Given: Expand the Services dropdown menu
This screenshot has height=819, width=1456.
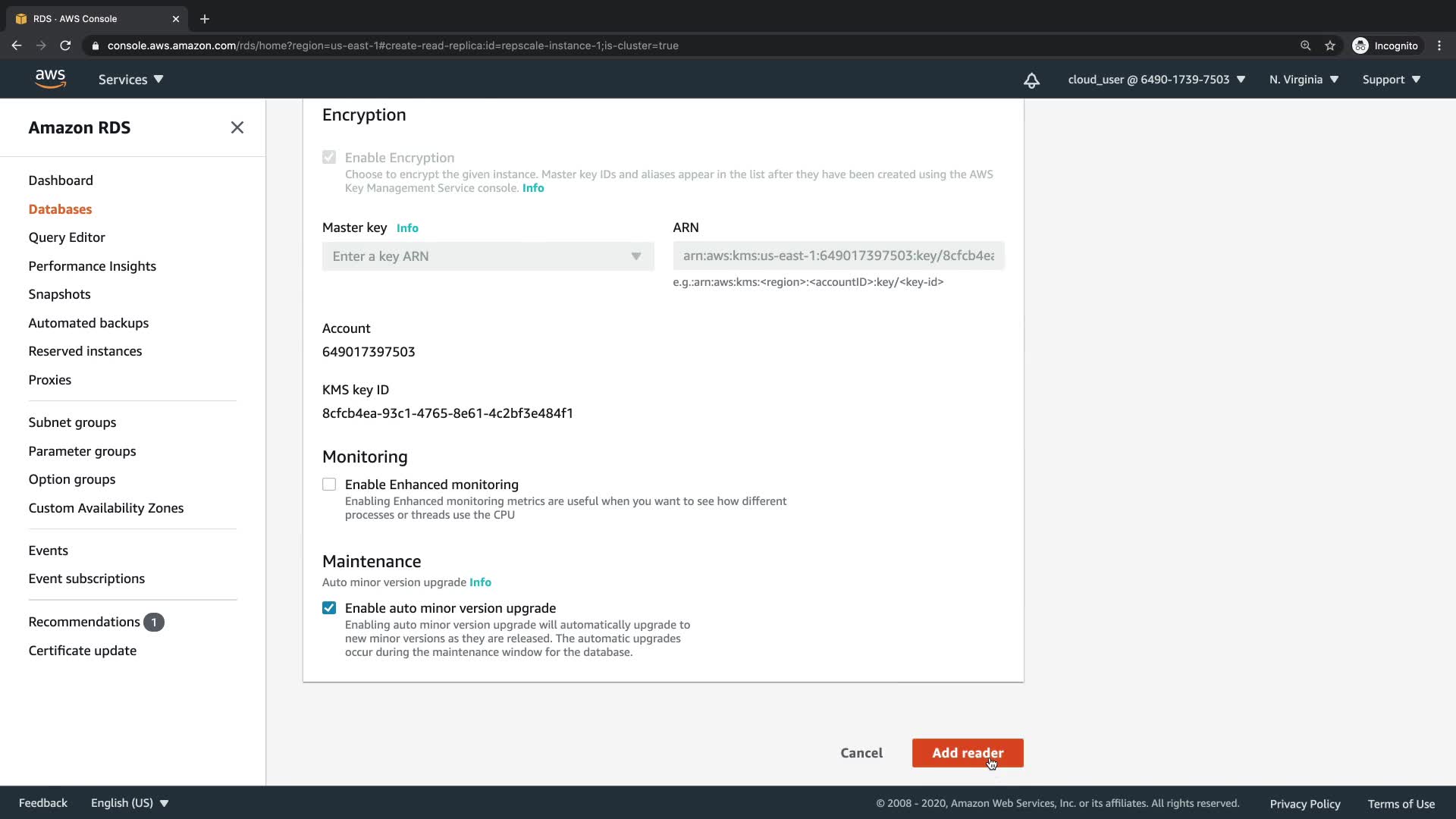Looking at the screenshot, I should tap(130, 80).
